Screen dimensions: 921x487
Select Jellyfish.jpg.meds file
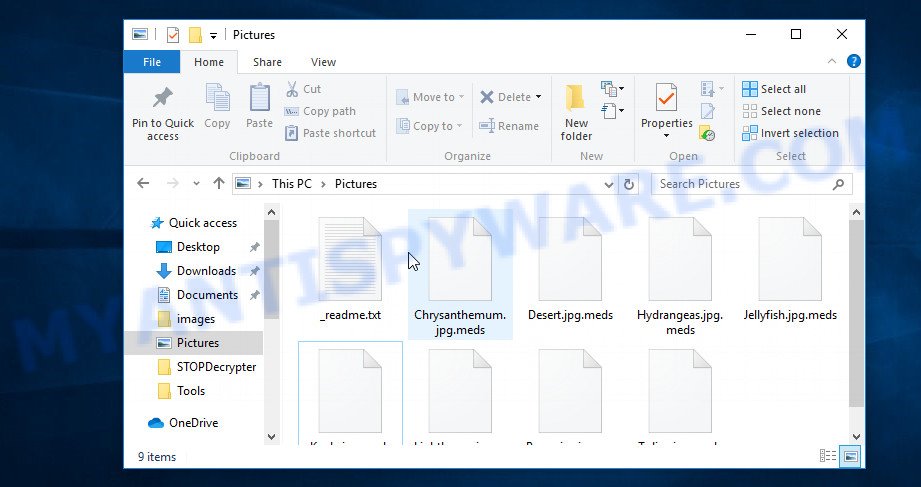[x=790, y=271]
